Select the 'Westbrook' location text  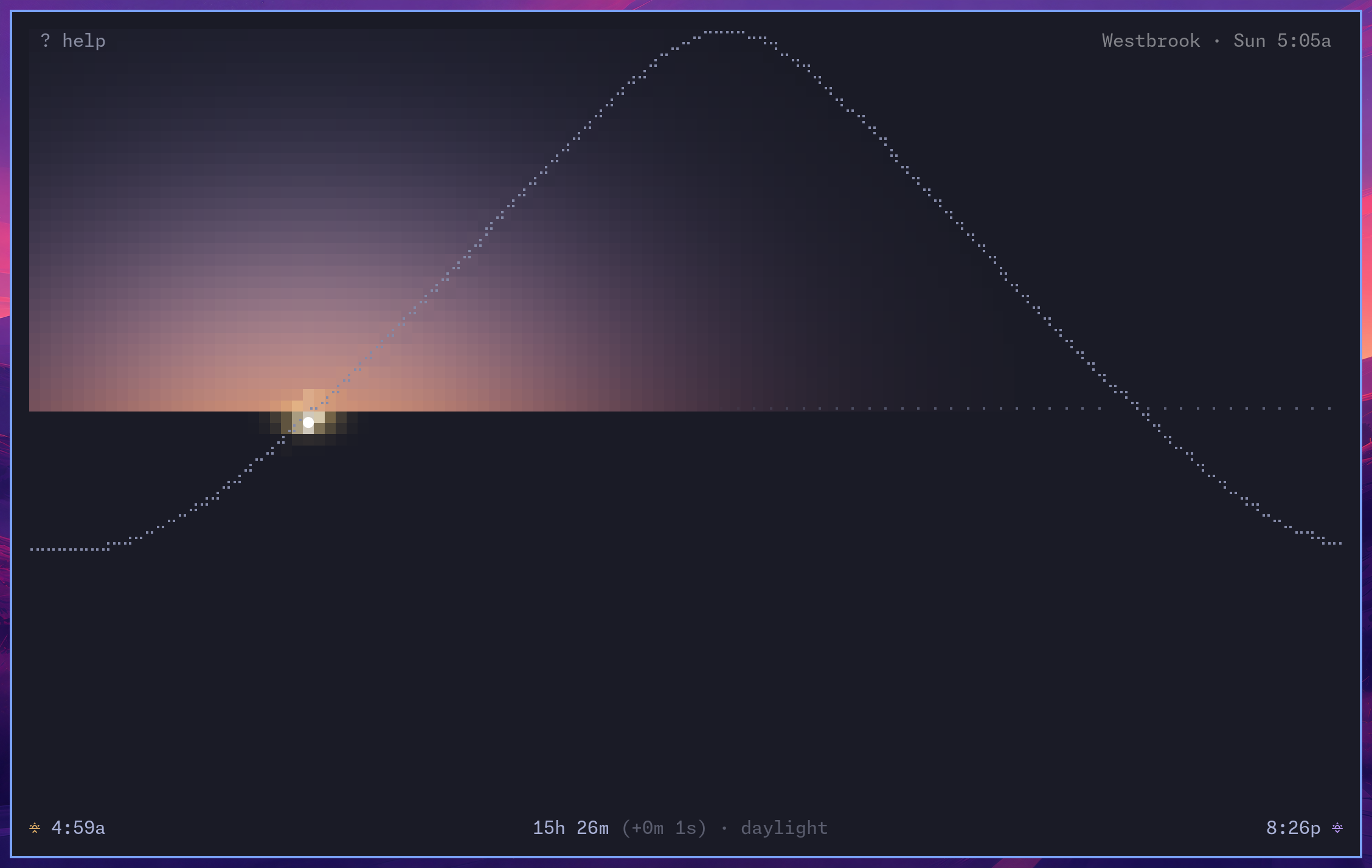point(1151,41)
